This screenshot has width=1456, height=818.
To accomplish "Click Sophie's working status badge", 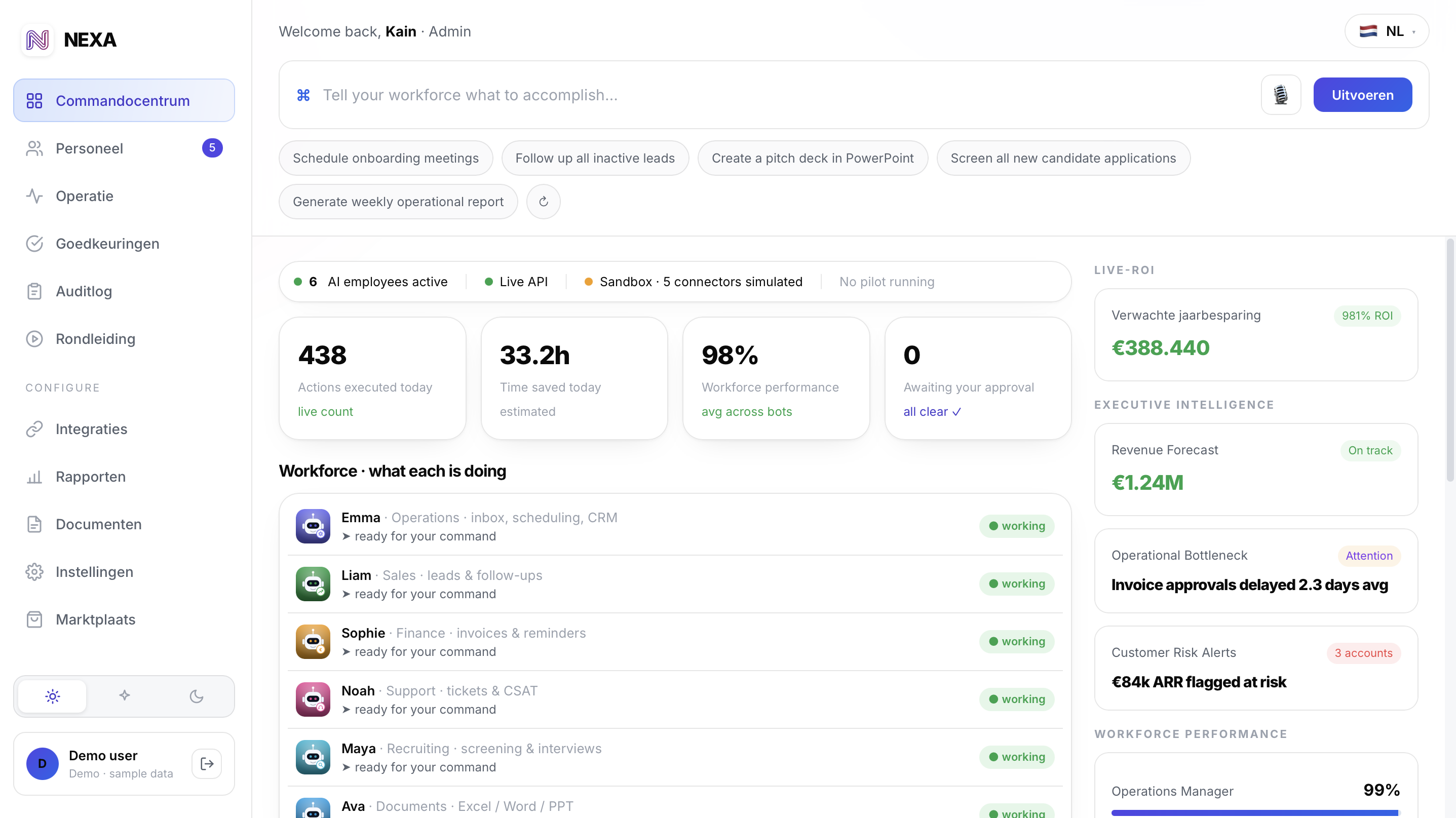I will [1017, 641].
